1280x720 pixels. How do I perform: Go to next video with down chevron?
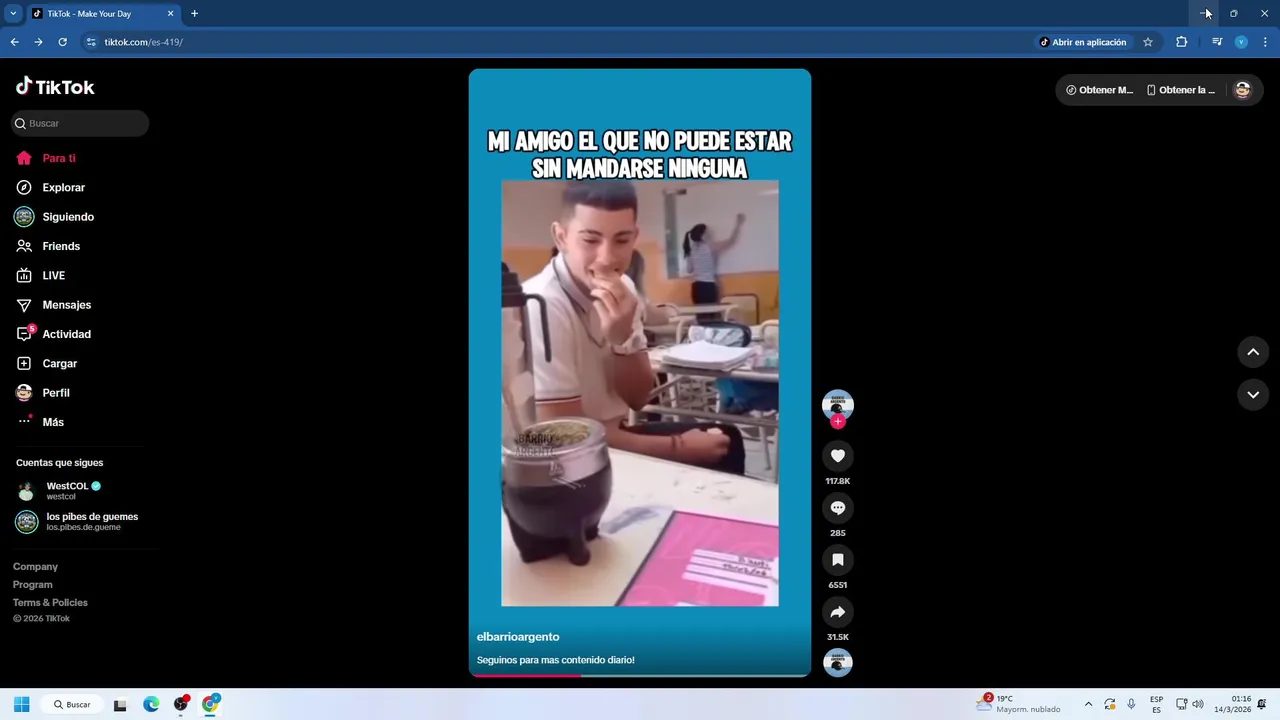pyautogui.click(x=1253, y=395)
